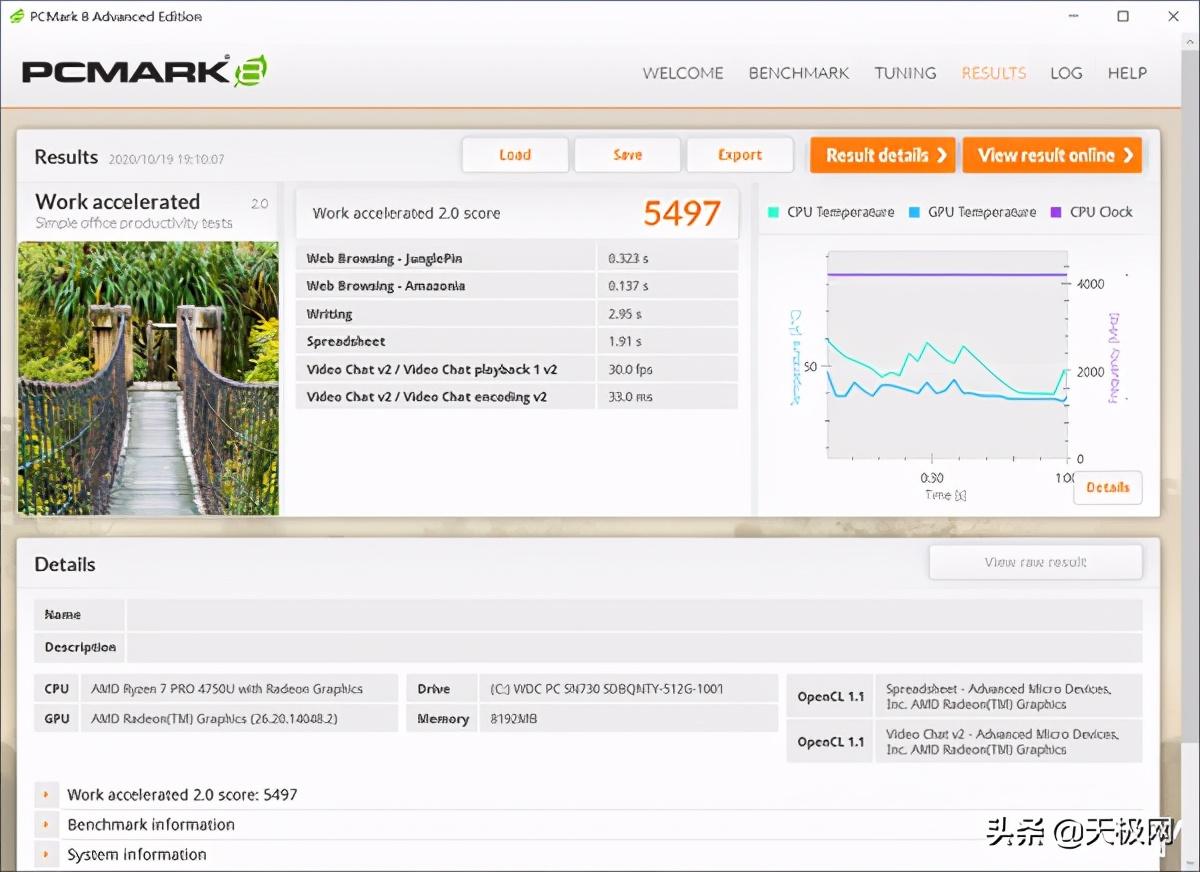Click the 5497 score value
Image resolution: width=1200 pixels, height=872 pixels.
click(x=682, y=213)
